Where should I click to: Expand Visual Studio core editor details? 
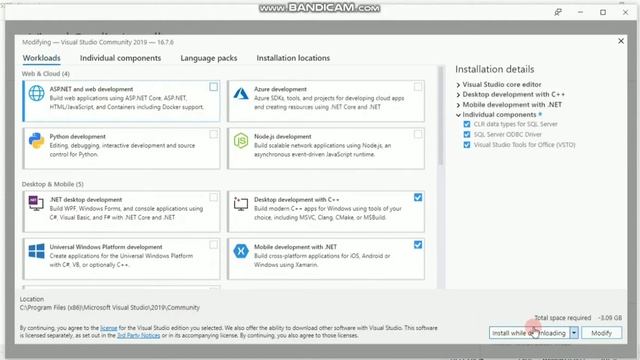point(458,85)
